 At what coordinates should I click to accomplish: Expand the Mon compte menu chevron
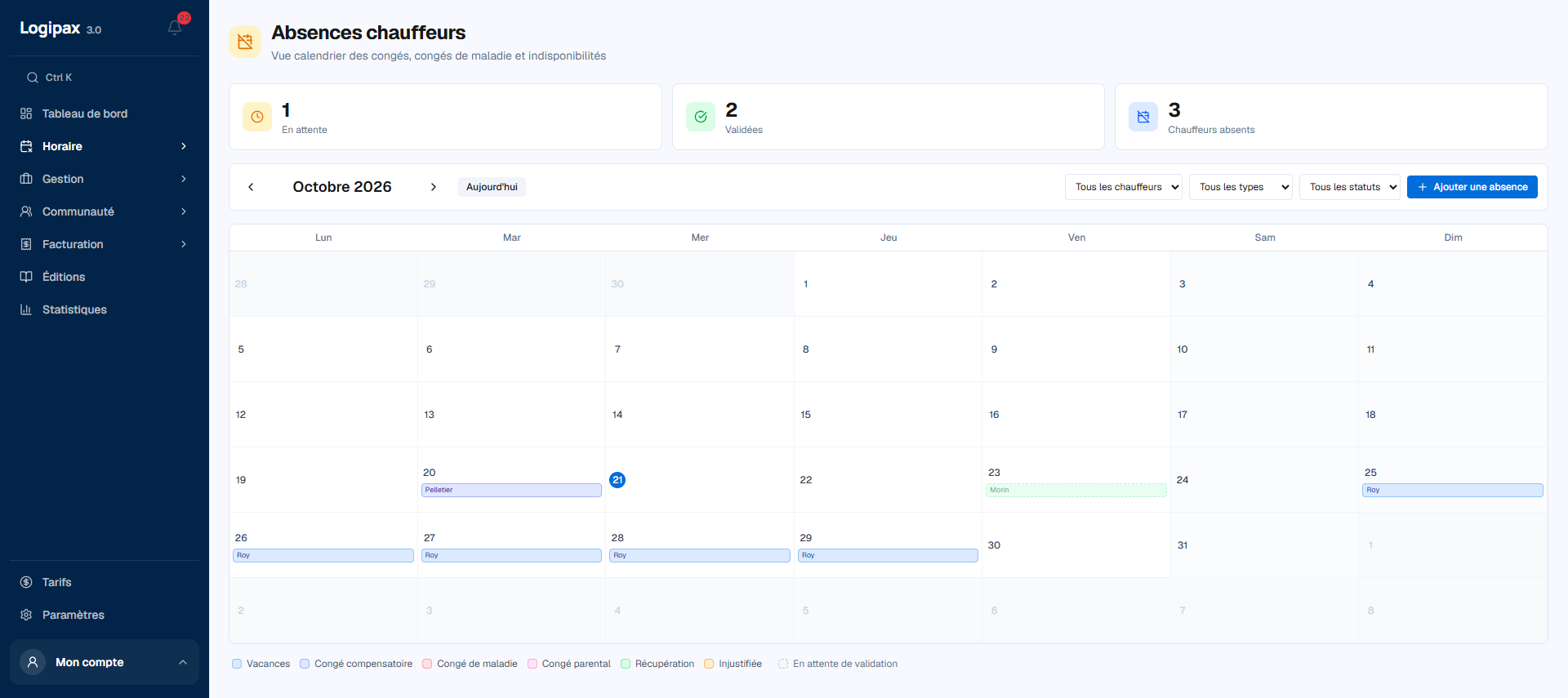[x=183, y=662]
